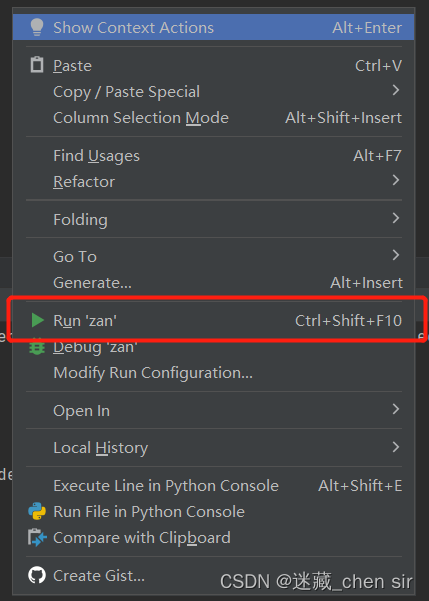Expand the Local History submenu chevron

click(396, 447)
